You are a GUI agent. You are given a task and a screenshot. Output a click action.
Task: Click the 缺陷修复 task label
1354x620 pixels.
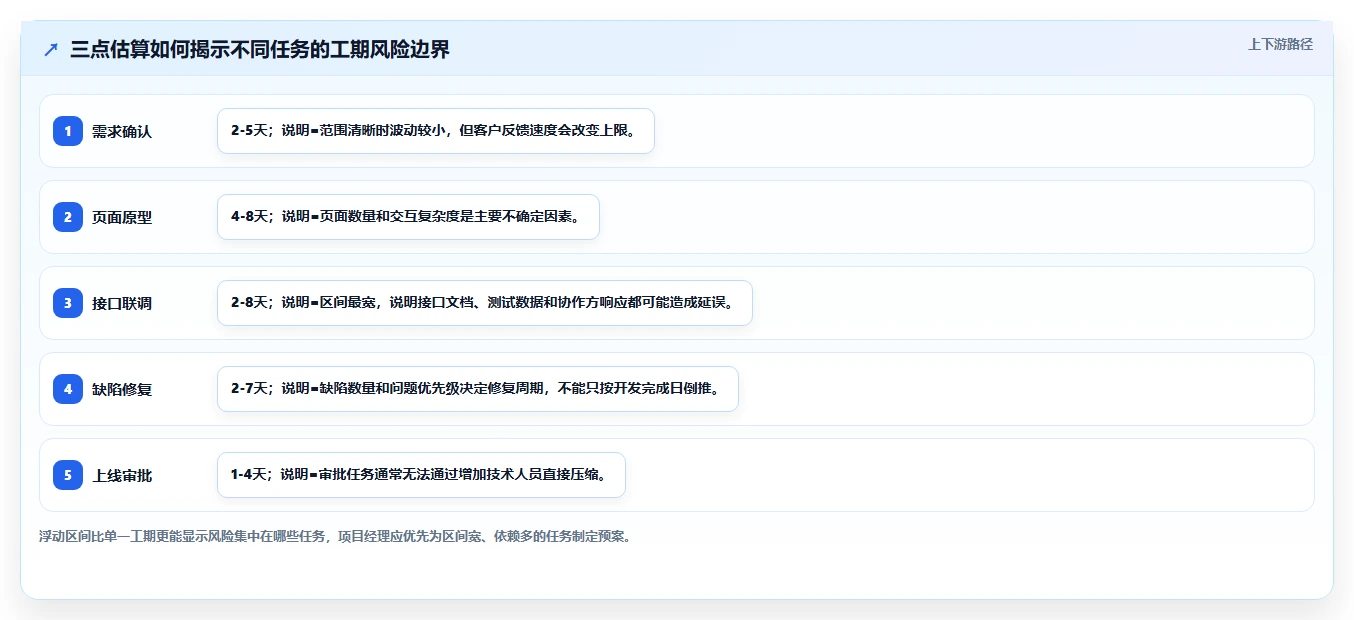tap(122, 389)
